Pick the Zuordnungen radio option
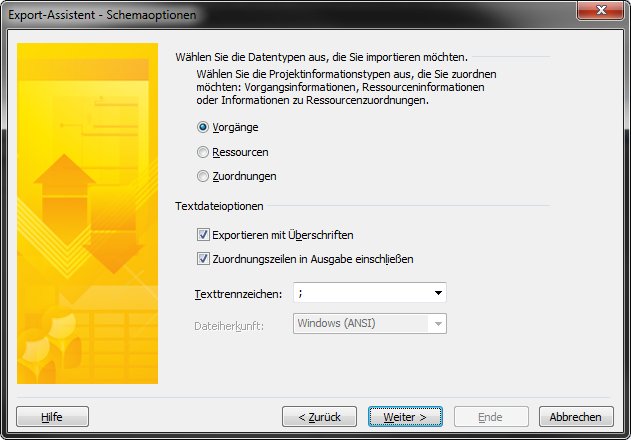This screenshot has width=631, height=440. [204, 176]
